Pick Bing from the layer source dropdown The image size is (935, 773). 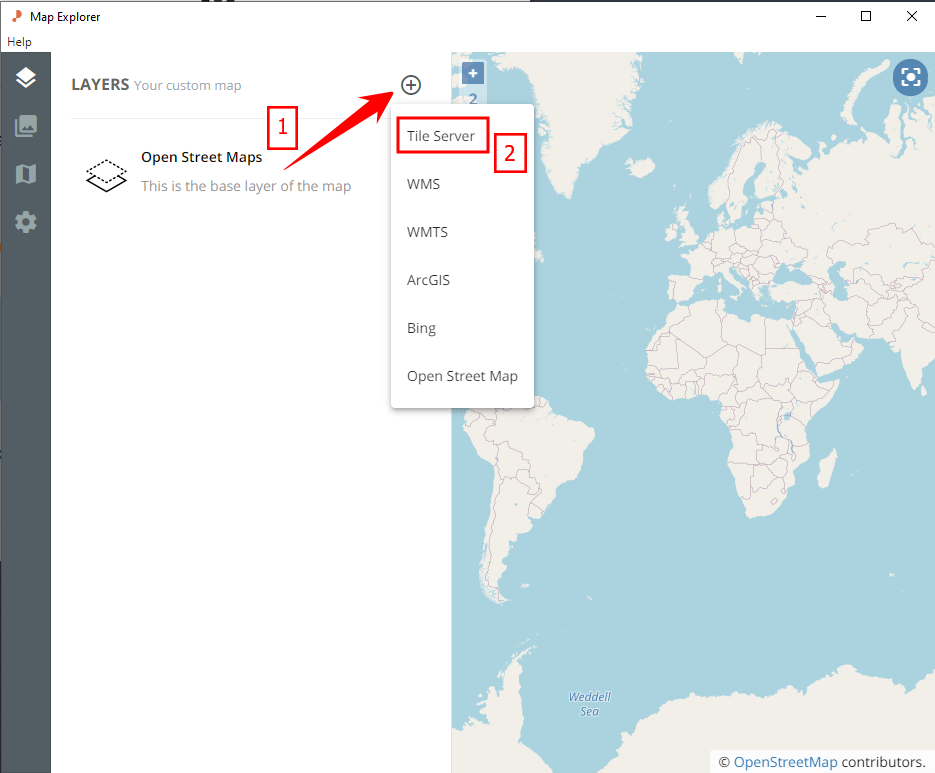pyautogui.click(x=421, y=328)
